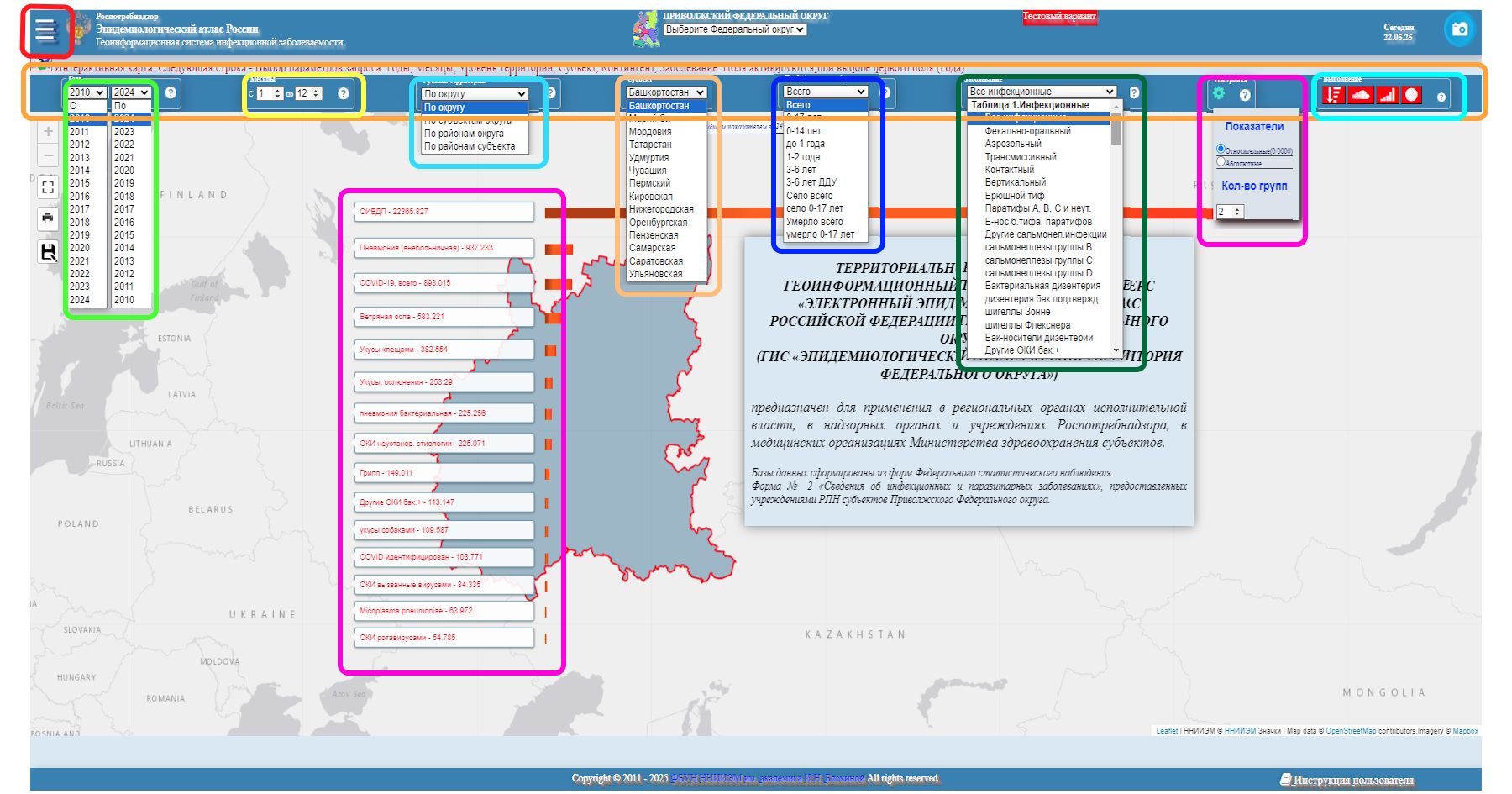
Task: Open the federal district dropdown
Action: point(734,29)
